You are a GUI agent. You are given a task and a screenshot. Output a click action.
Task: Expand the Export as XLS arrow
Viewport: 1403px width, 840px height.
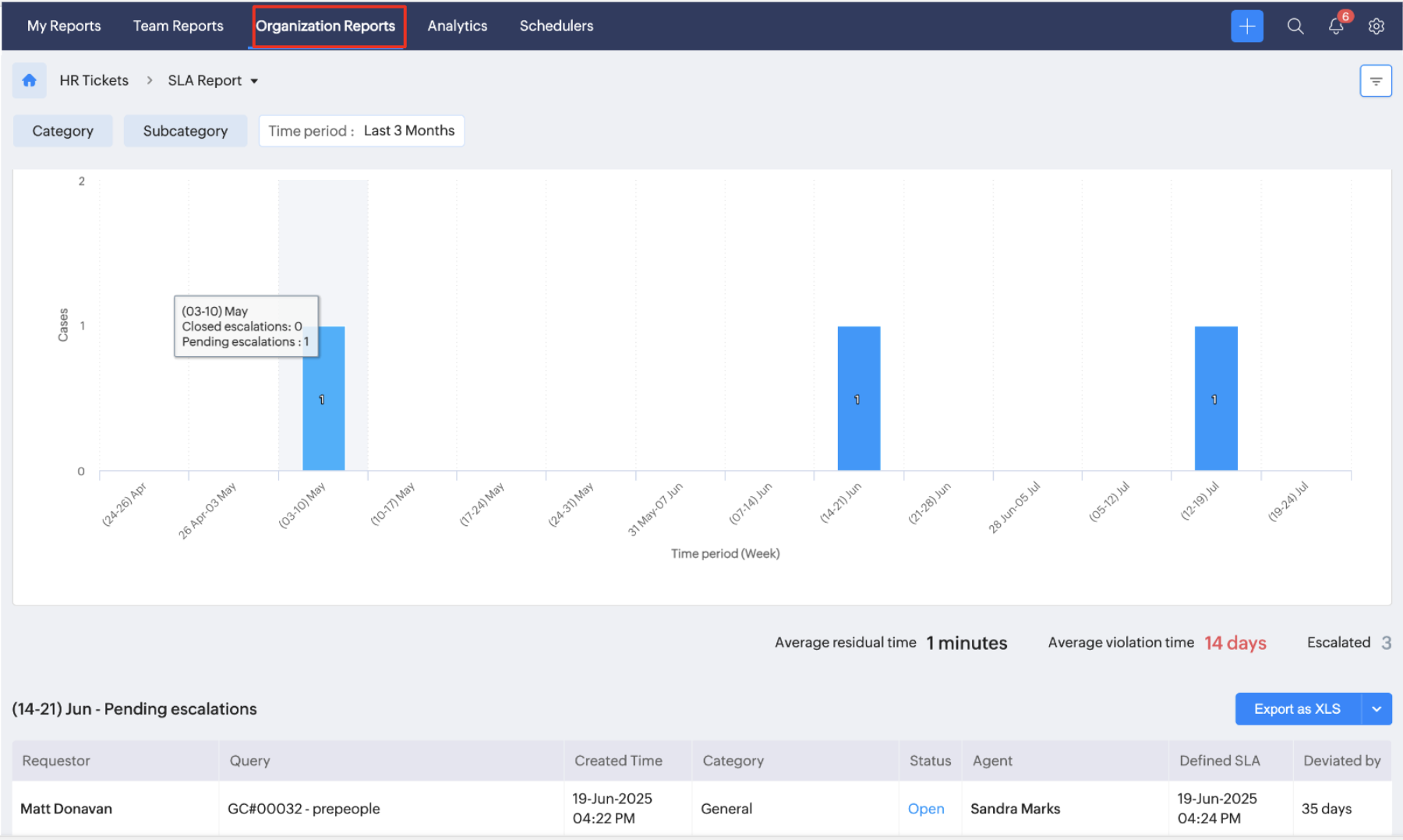(x=1376, y=709)
